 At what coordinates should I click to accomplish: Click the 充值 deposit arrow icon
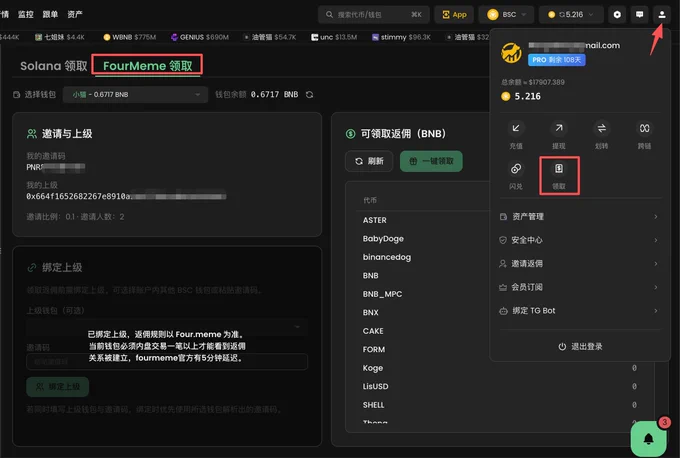point(516,128)
